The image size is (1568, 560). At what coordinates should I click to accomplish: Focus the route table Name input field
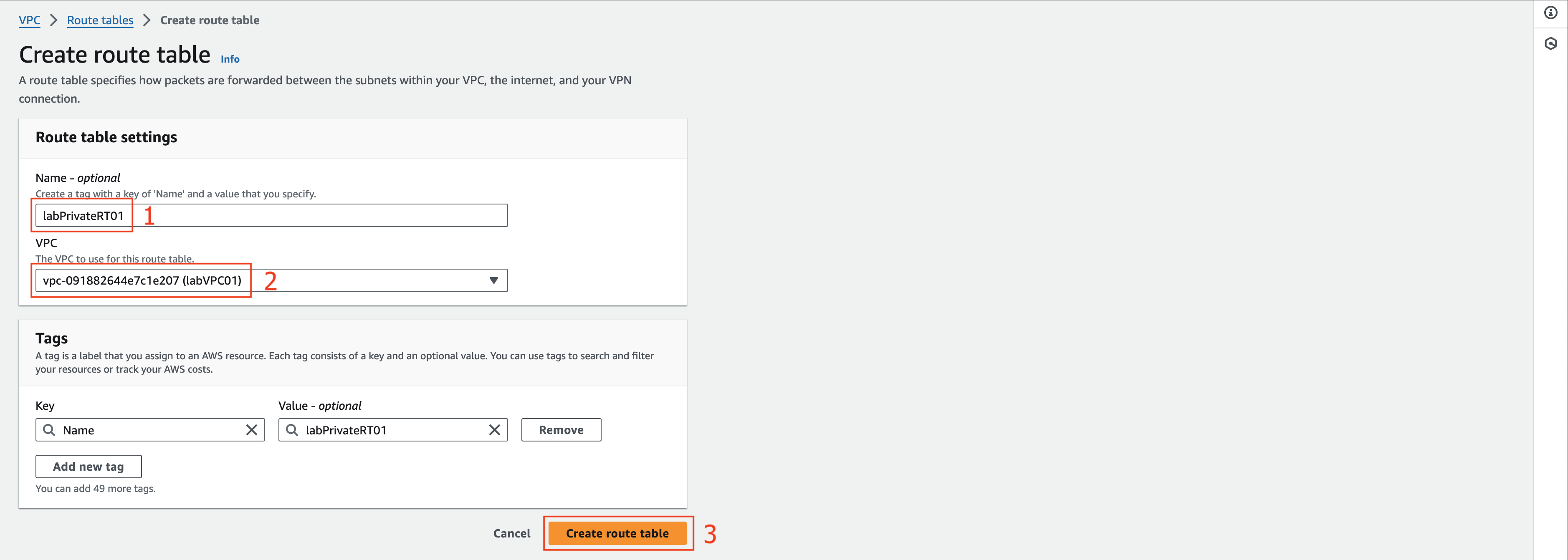(271, 215)
